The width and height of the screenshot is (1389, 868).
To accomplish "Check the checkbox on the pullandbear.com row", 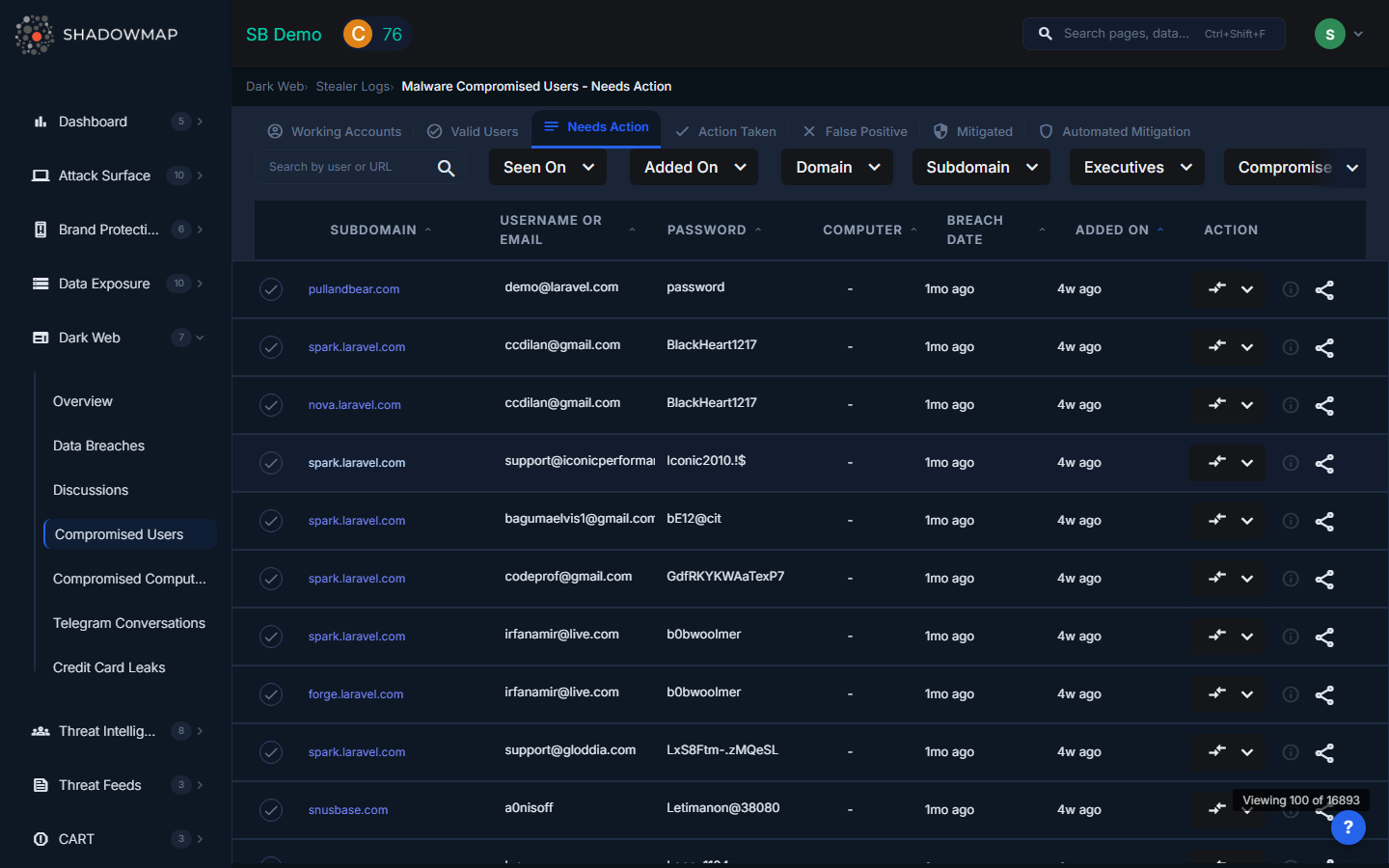I will 271,289.
